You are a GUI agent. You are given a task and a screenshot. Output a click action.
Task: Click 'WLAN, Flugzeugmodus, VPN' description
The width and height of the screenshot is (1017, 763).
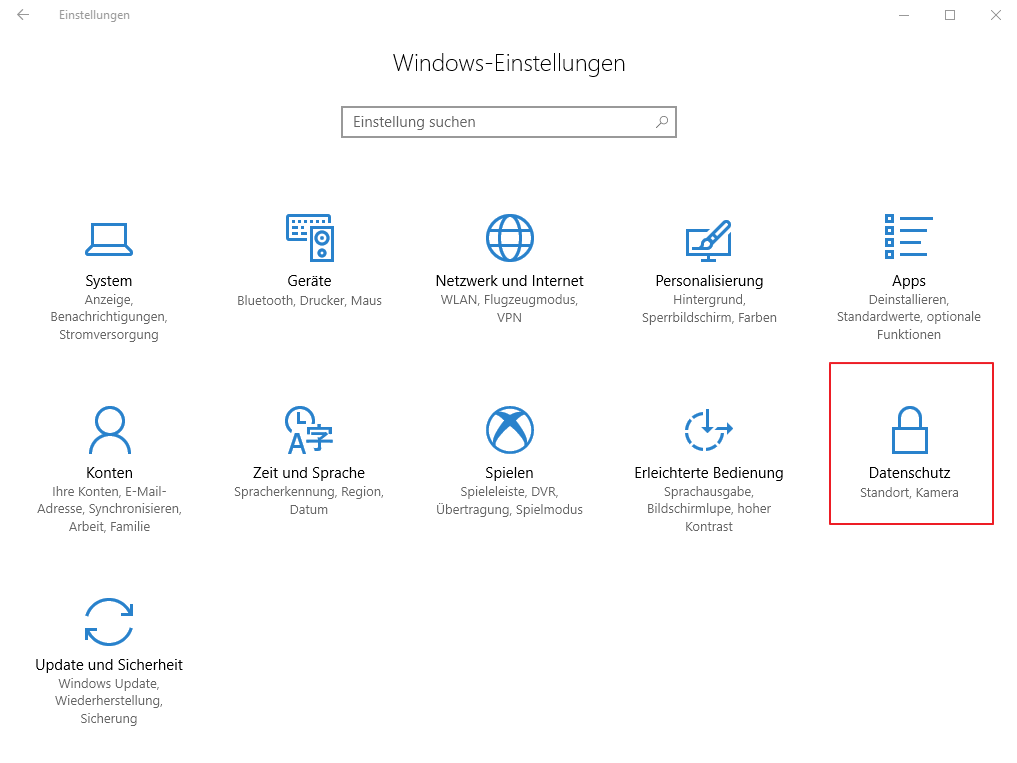[509, 308]
